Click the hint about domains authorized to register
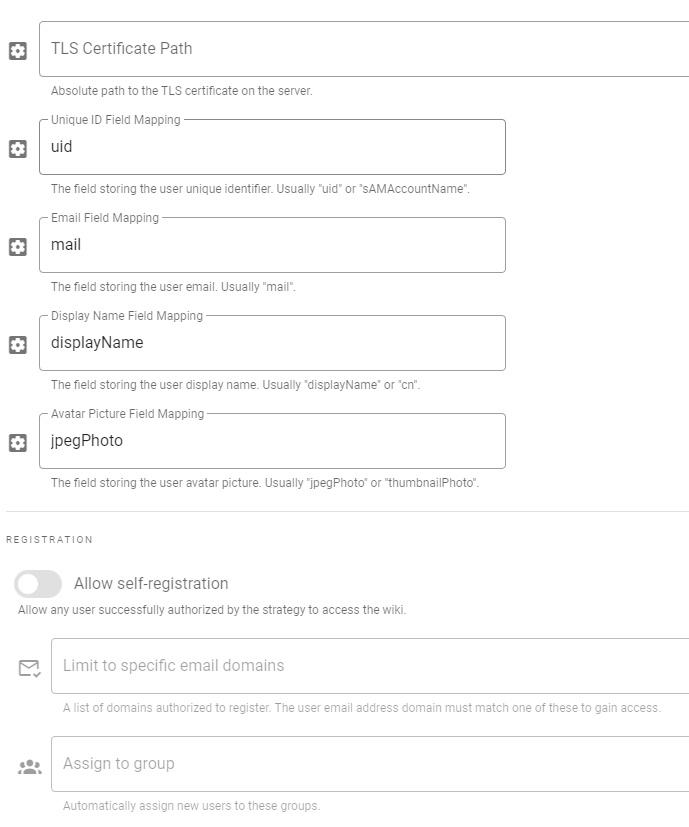689x827 pixels. pos(361,708)
